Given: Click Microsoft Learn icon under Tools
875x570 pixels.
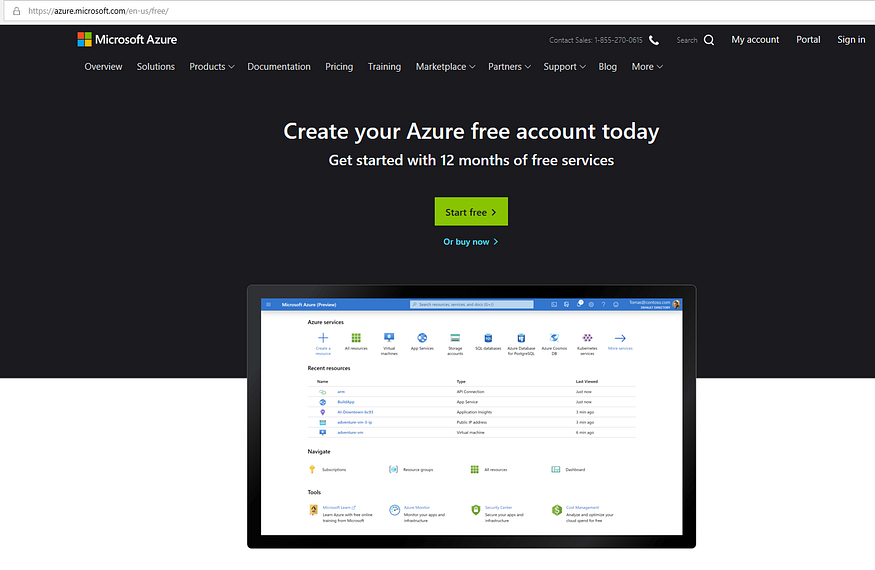Looking at the screenshot, I should tap(314, 510).
